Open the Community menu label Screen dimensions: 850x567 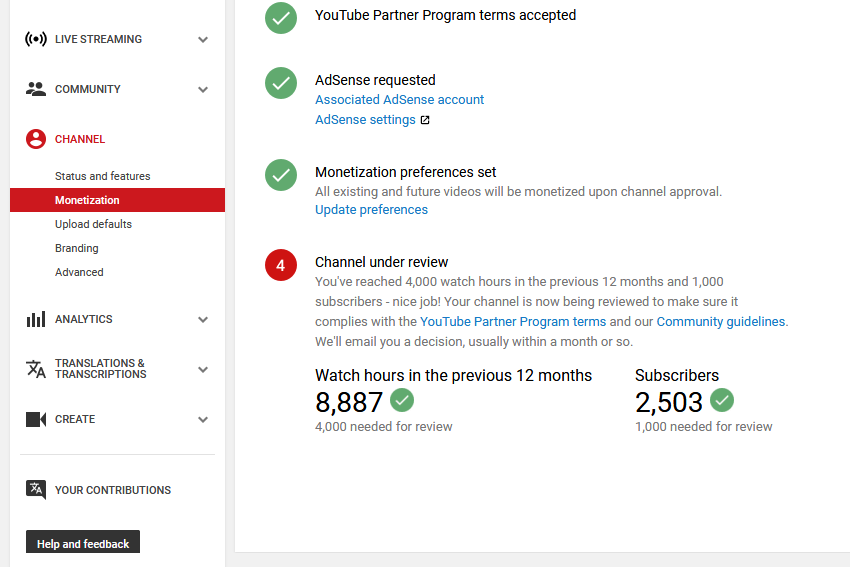[87, 89]
